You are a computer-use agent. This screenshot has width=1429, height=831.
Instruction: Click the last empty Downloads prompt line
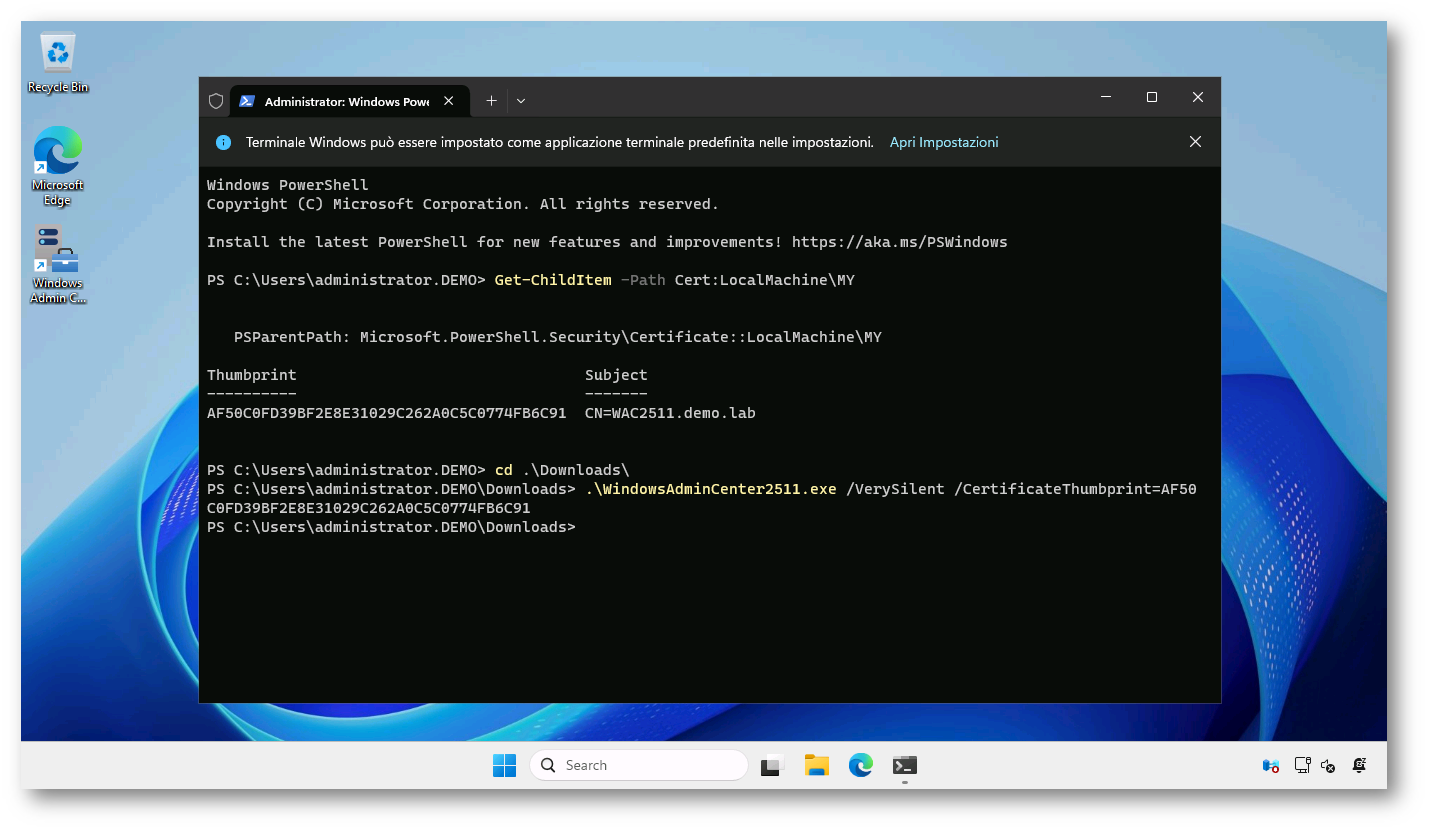pyautogui.click(x=391, y=527)
